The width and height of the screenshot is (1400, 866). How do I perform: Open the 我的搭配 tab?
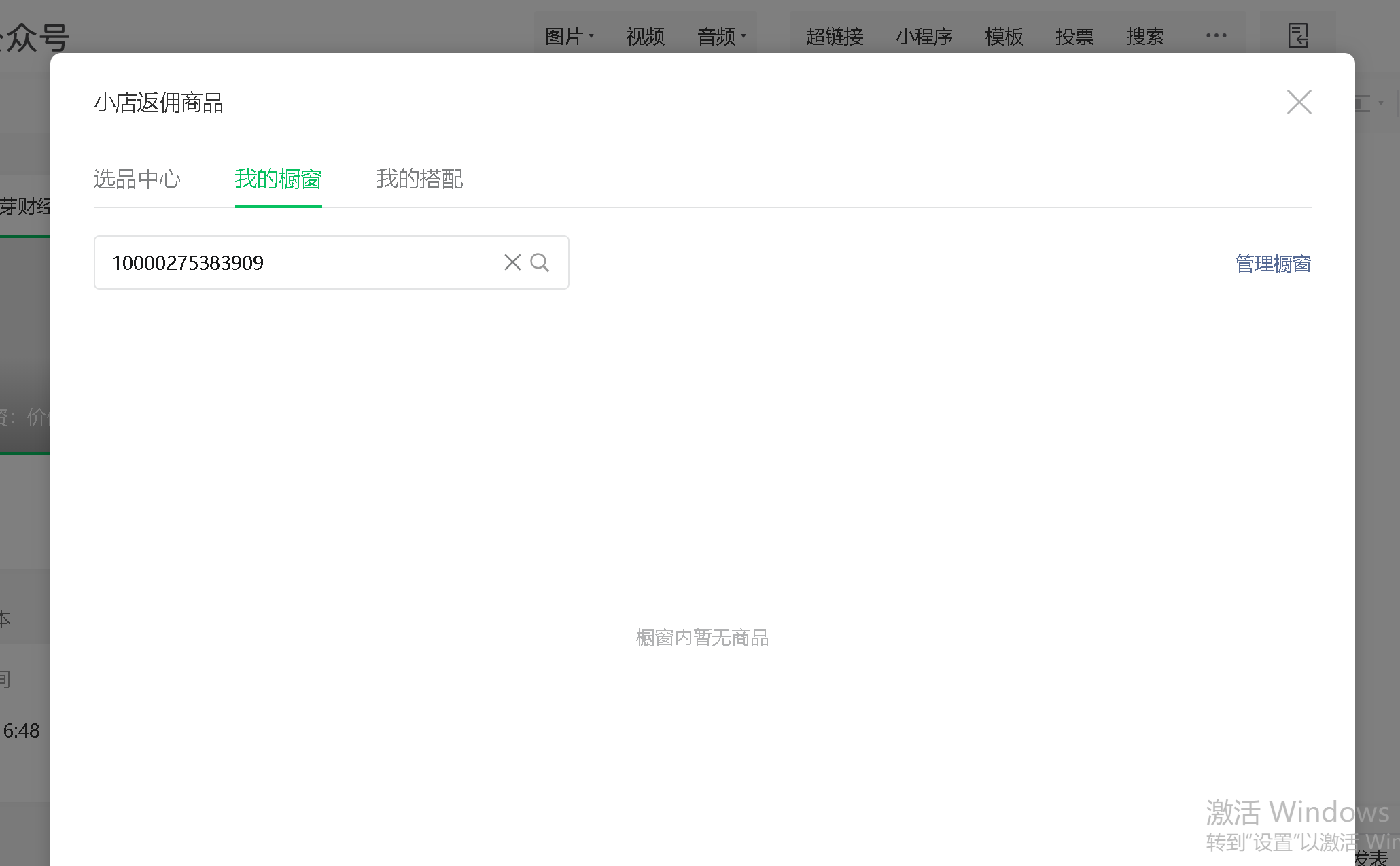(419, 179)
